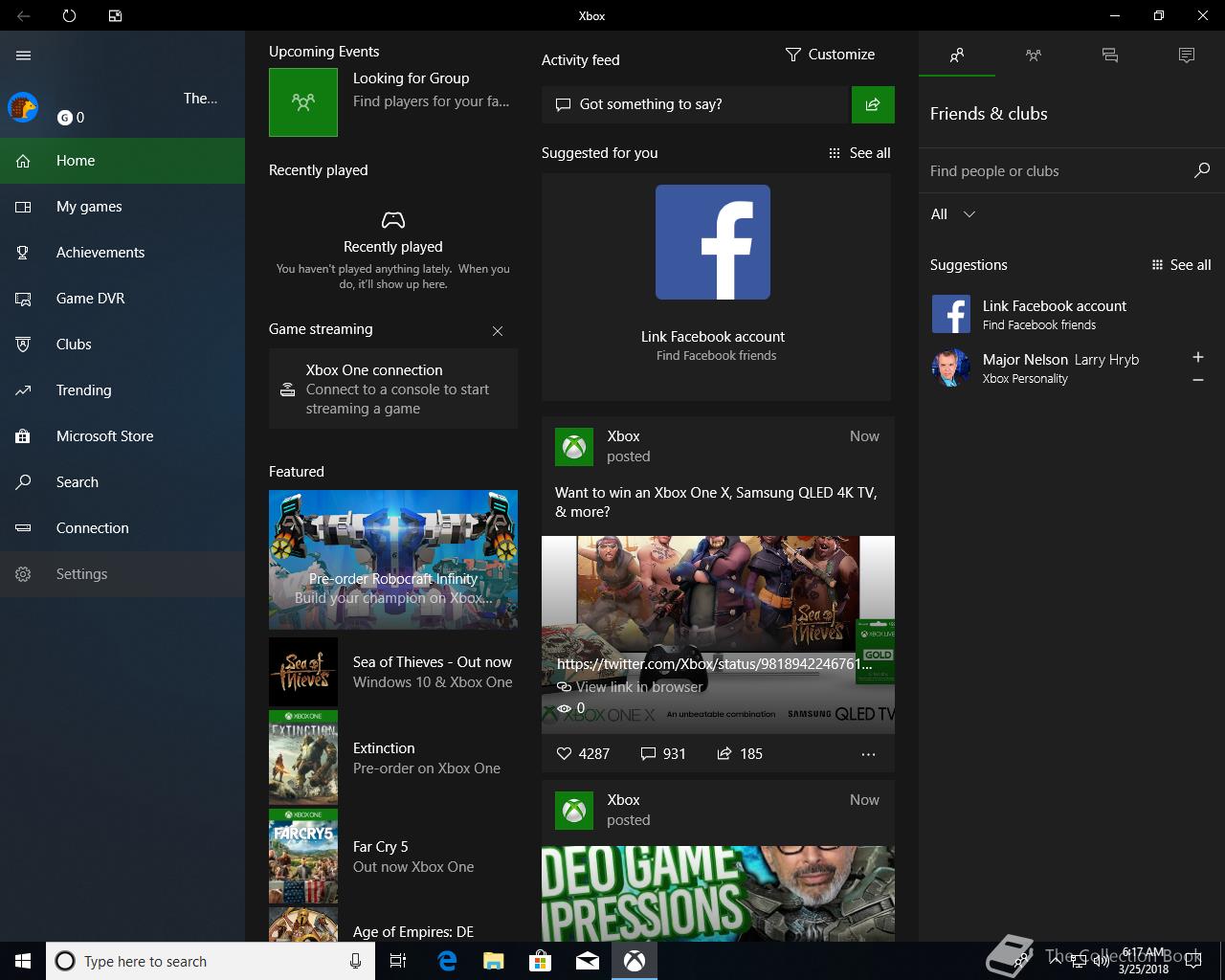Click Customize activity feed filter
This screenshot has height=980, width=1225.
point(830,55)
